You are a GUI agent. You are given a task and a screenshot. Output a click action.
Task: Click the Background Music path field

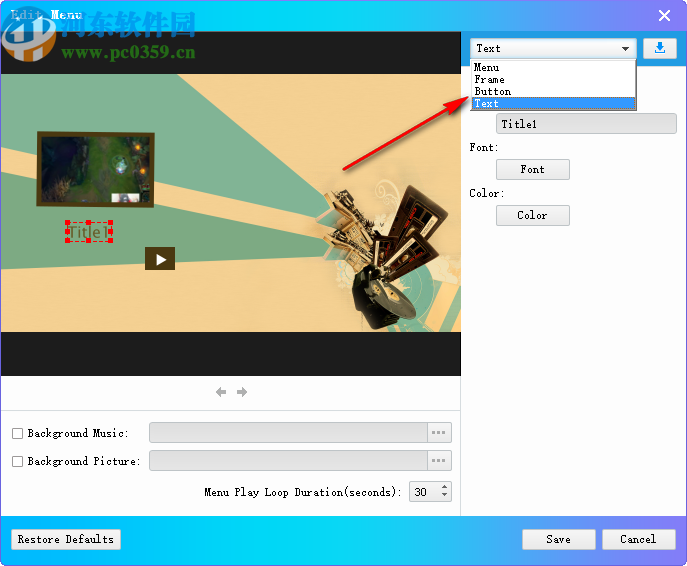point(288,433)
